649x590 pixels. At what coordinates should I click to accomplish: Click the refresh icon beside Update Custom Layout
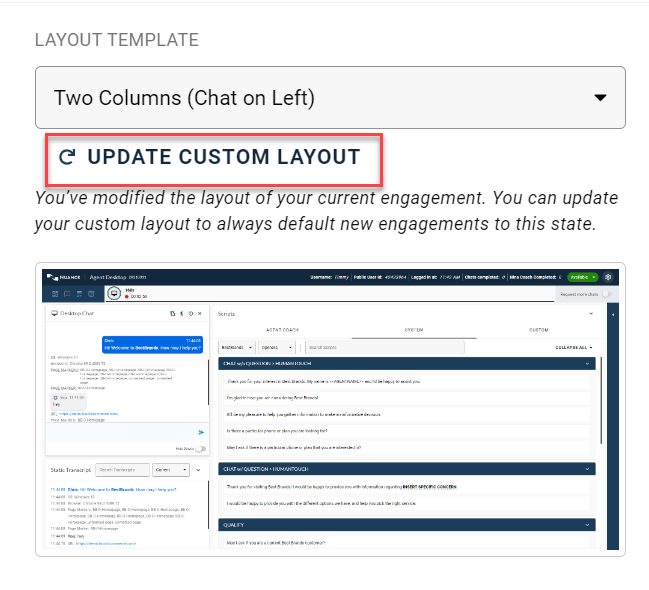point(67,157)
